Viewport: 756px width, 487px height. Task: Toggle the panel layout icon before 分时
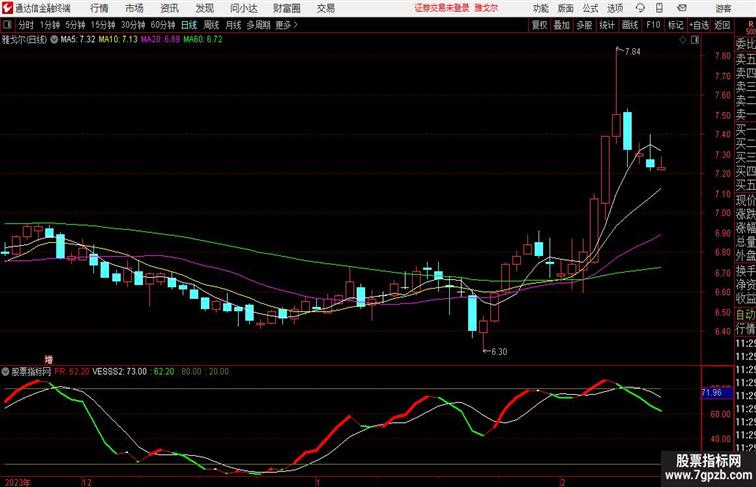point(7,25)
